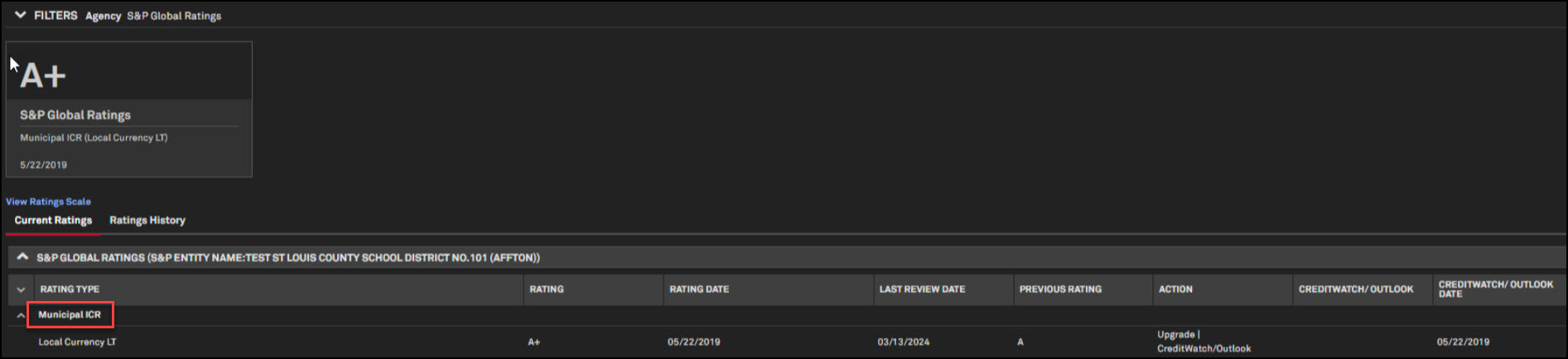Screen dimensions: 1568x359
Task: Click the A+ rating summary card
Action: pyautogui.click(x=128, y=109)
